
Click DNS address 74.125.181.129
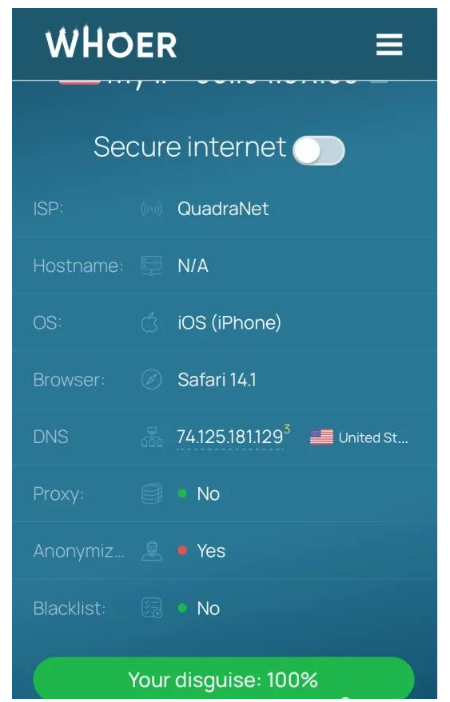230,437
